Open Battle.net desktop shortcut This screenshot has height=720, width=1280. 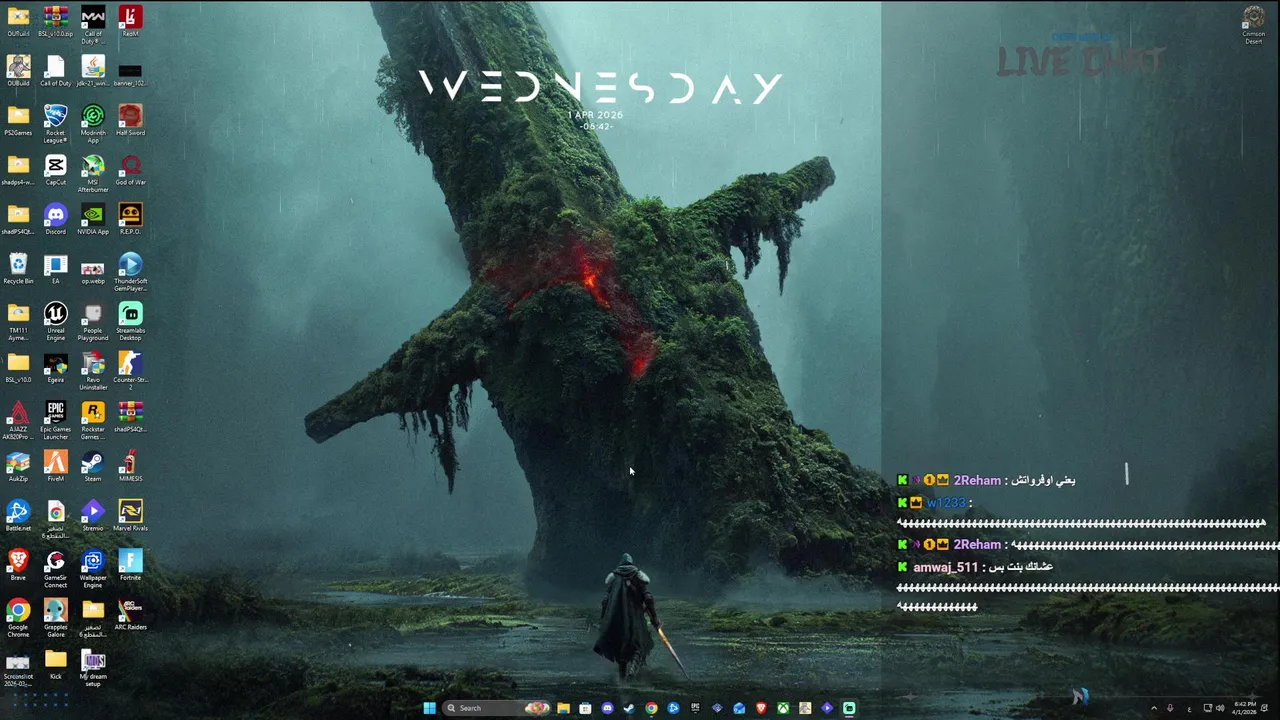tap(18, 516)
